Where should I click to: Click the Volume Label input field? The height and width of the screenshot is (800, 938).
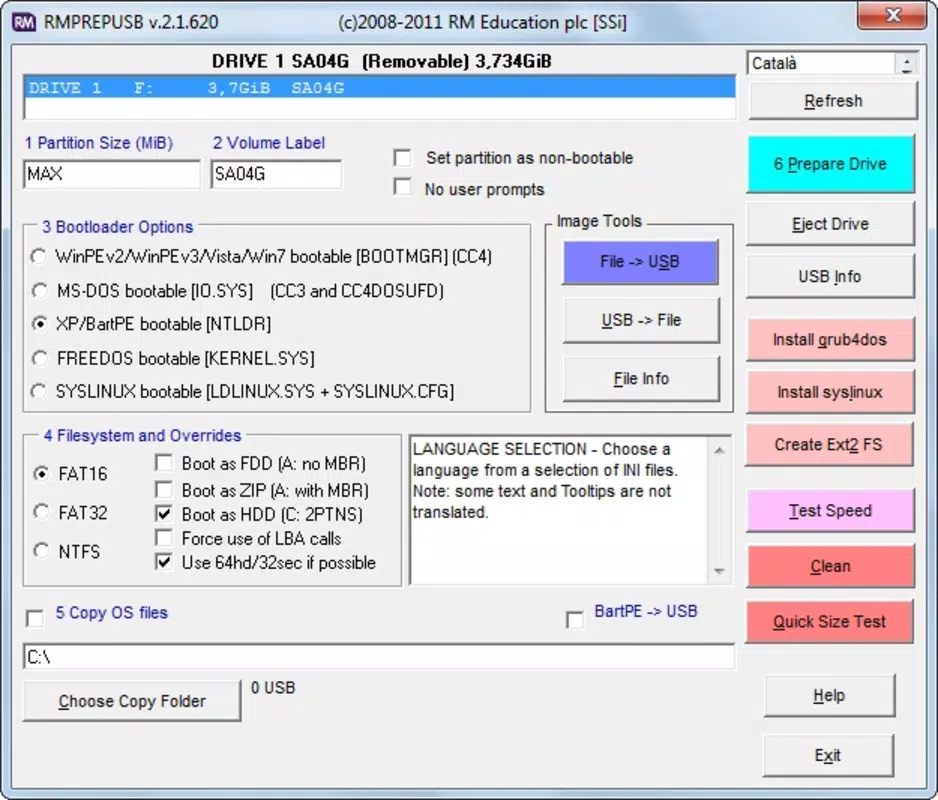click(276, 174)
